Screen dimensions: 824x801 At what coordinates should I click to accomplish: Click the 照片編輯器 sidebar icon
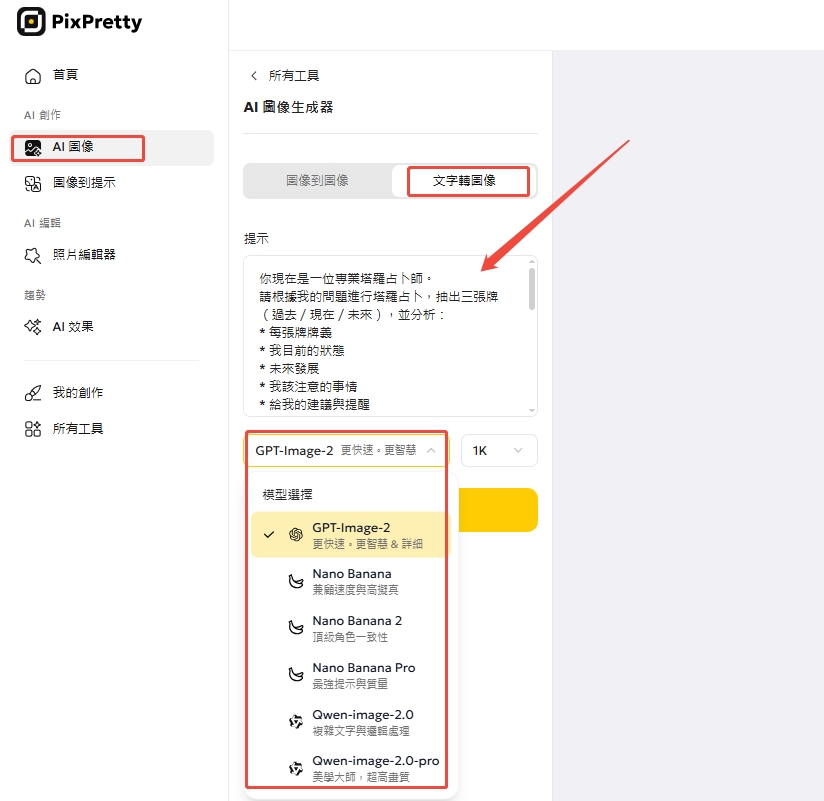(33, 255)
